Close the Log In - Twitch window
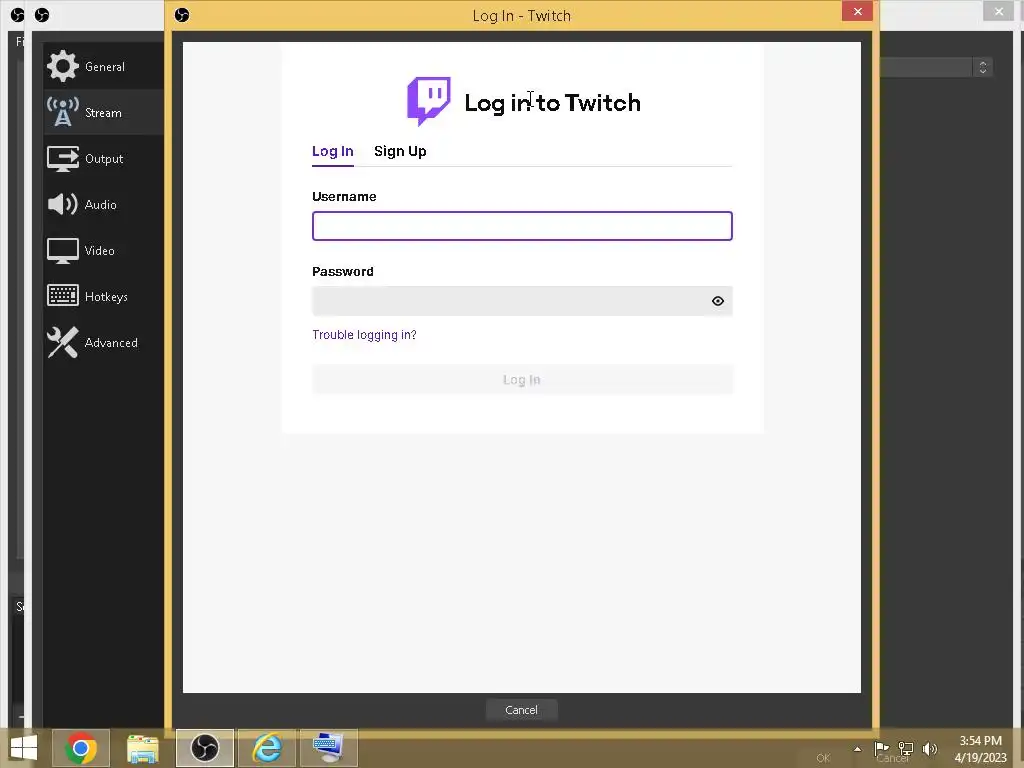The height and width of the screenshot is (768, 1024). click(x=857, y=12)
